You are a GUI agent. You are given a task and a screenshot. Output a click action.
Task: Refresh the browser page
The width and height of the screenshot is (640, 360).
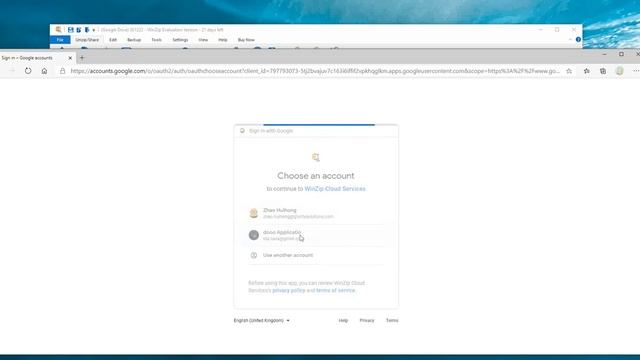pyautogui.click(x=28, y=71)
